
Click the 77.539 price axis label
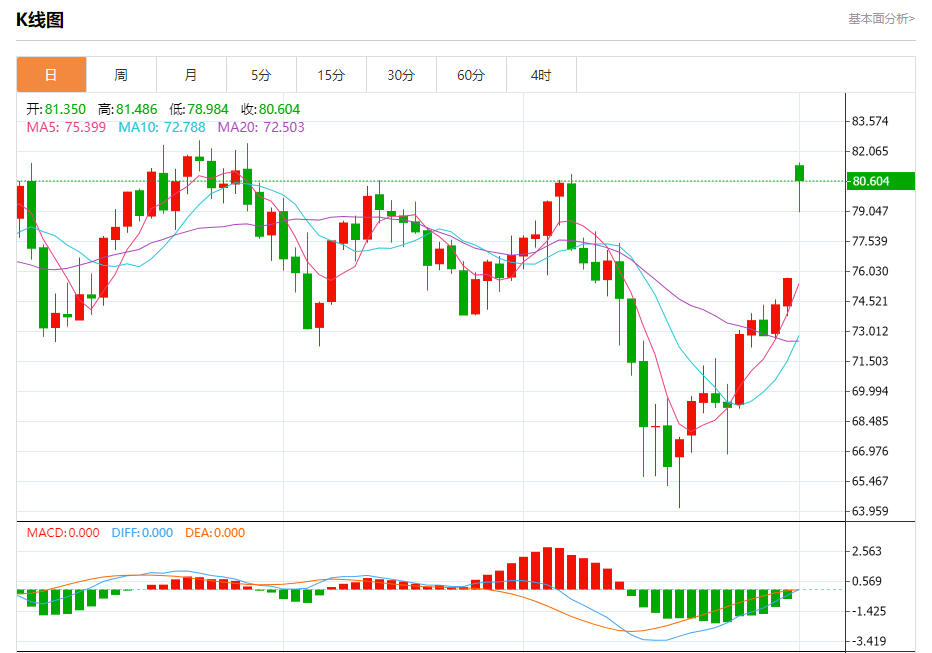[870, 241]
